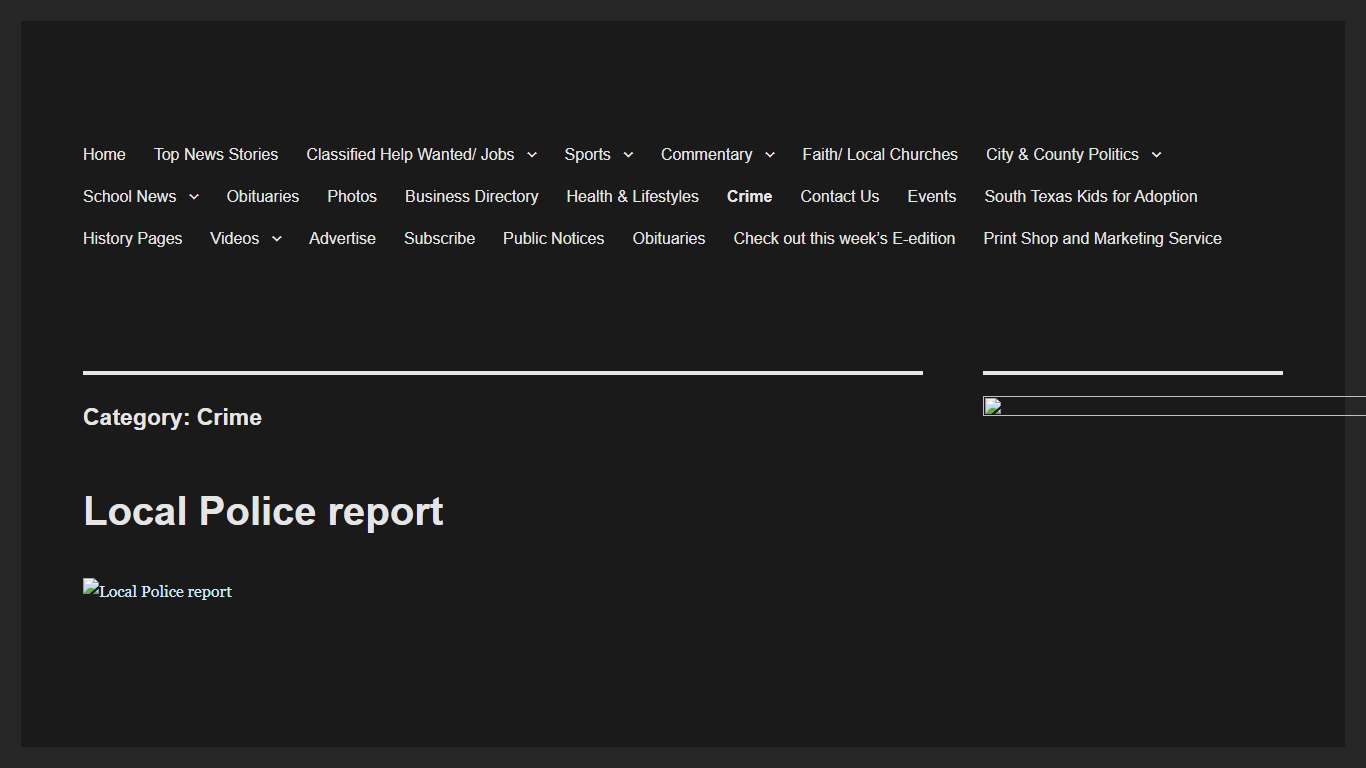Go to the Home page
The image size is (1366, 768).
coord(104,154)
